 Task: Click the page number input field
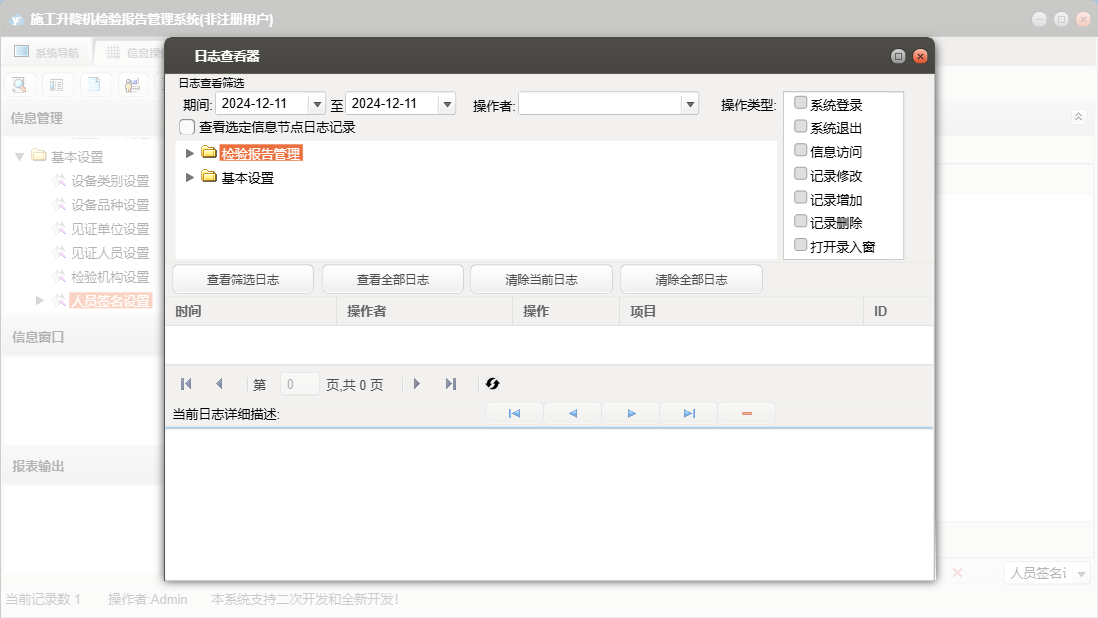pos(300,384)
